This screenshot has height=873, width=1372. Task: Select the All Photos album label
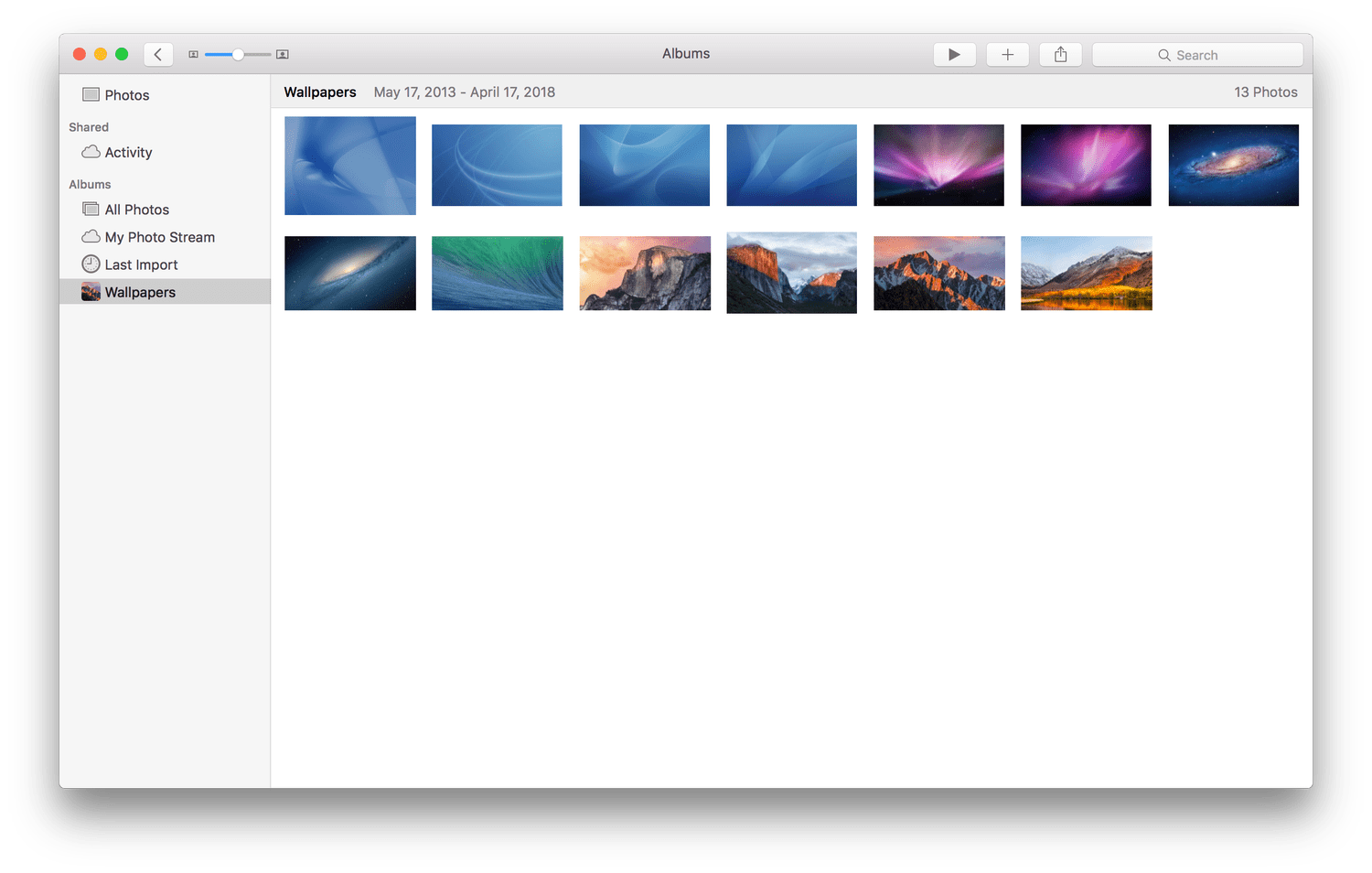click(x=137, y=210)
